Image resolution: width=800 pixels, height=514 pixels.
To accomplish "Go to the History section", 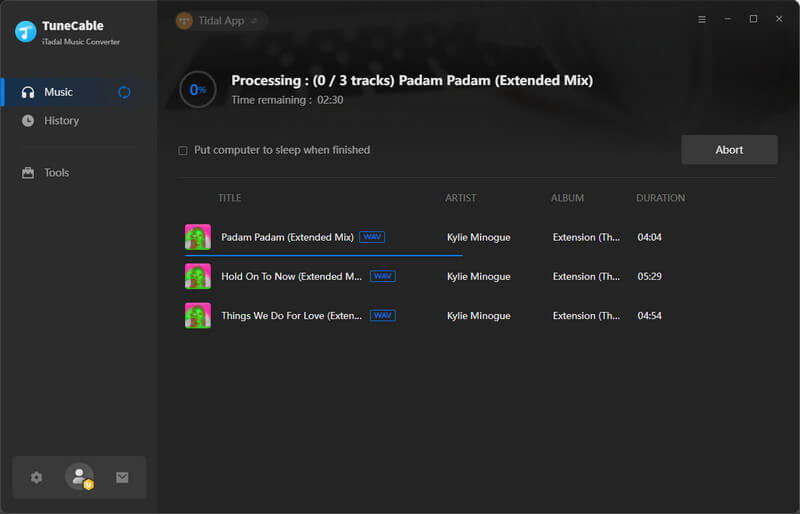I will pos(61,121).
